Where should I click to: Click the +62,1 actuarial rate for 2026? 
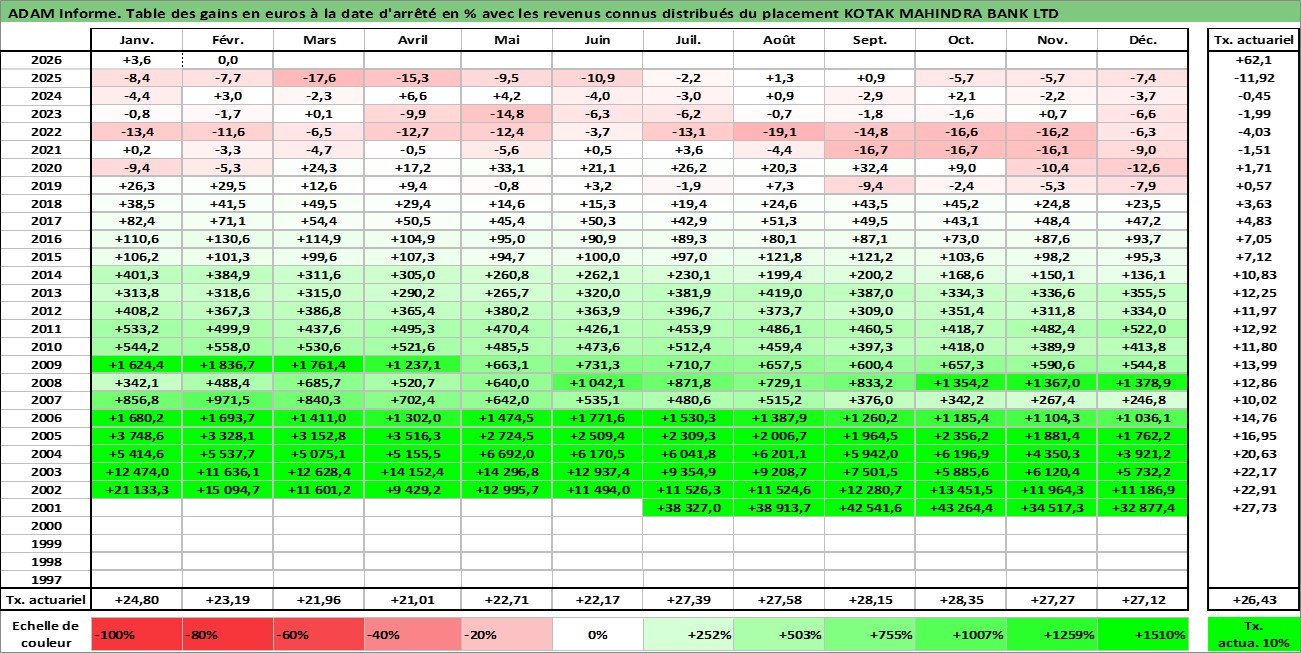1253,60
